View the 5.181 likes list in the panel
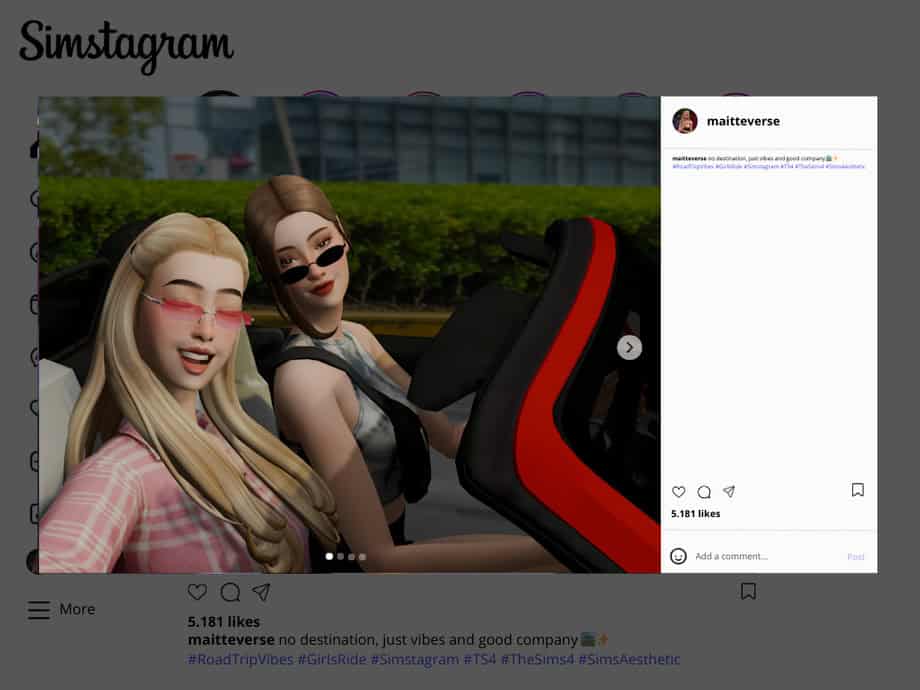Screen dimensions: 920x690 pyautogui.click(x=695, y=514)
